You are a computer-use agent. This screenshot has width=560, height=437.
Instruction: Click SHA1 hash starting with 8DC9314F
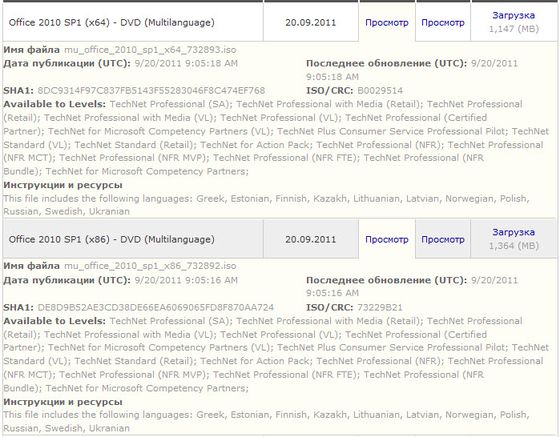click(151, 91)
